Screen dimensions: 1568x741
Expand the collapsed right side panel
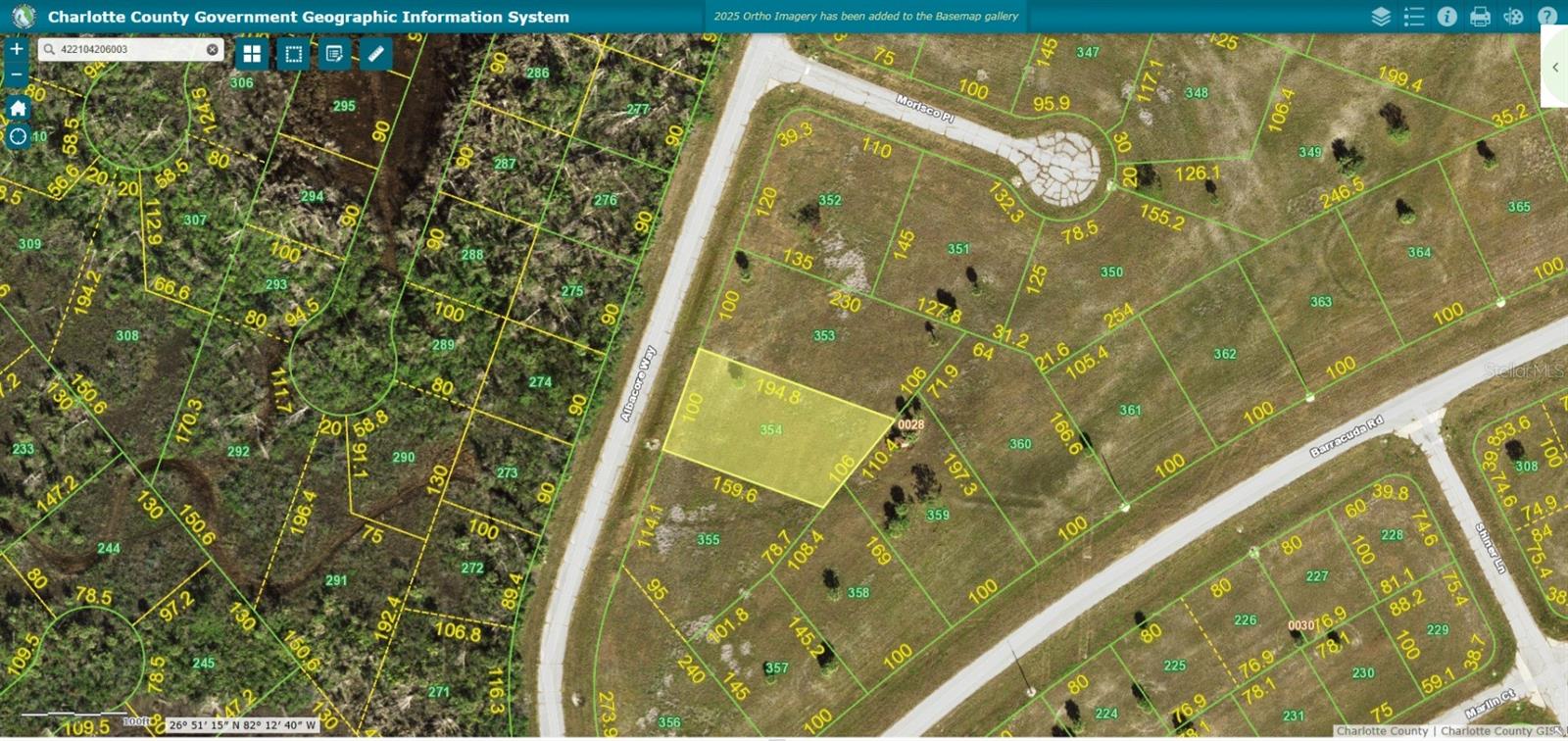pyautogui.click(x=1555, y=68)
